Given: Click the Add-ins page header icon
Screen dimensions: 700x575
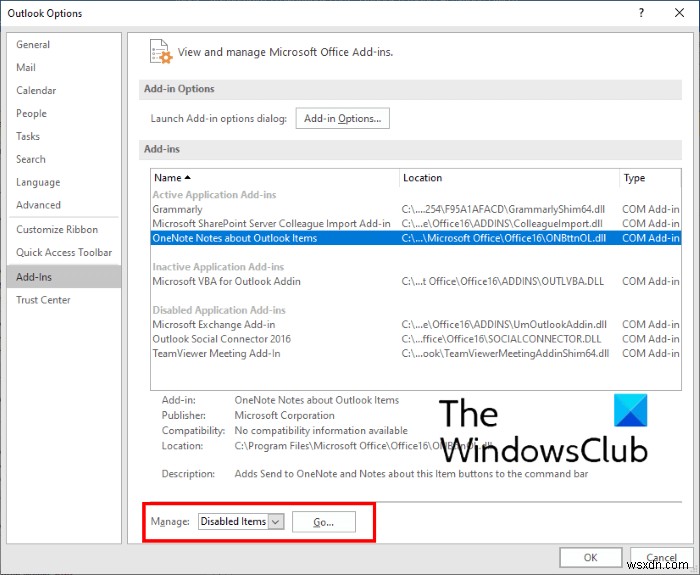Looking at the screenshot, I should pyautogui.click(x=161, y=52).
